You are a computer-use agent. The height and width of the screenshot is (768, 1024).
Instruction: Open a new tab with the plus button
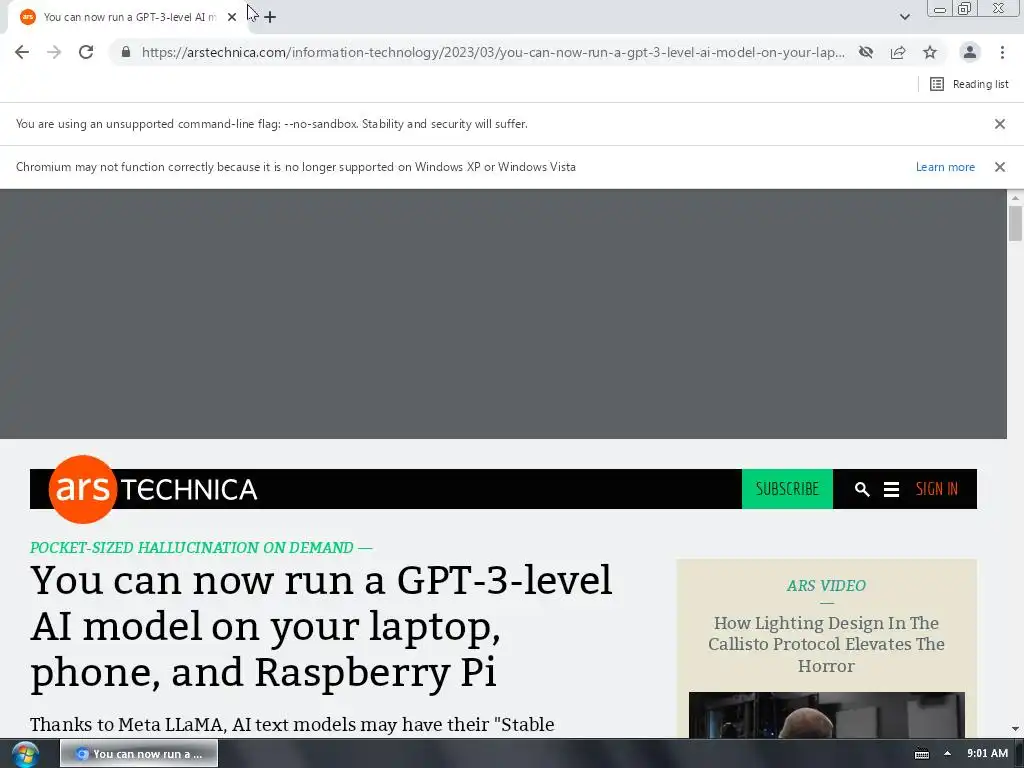[x=270, y=17]
